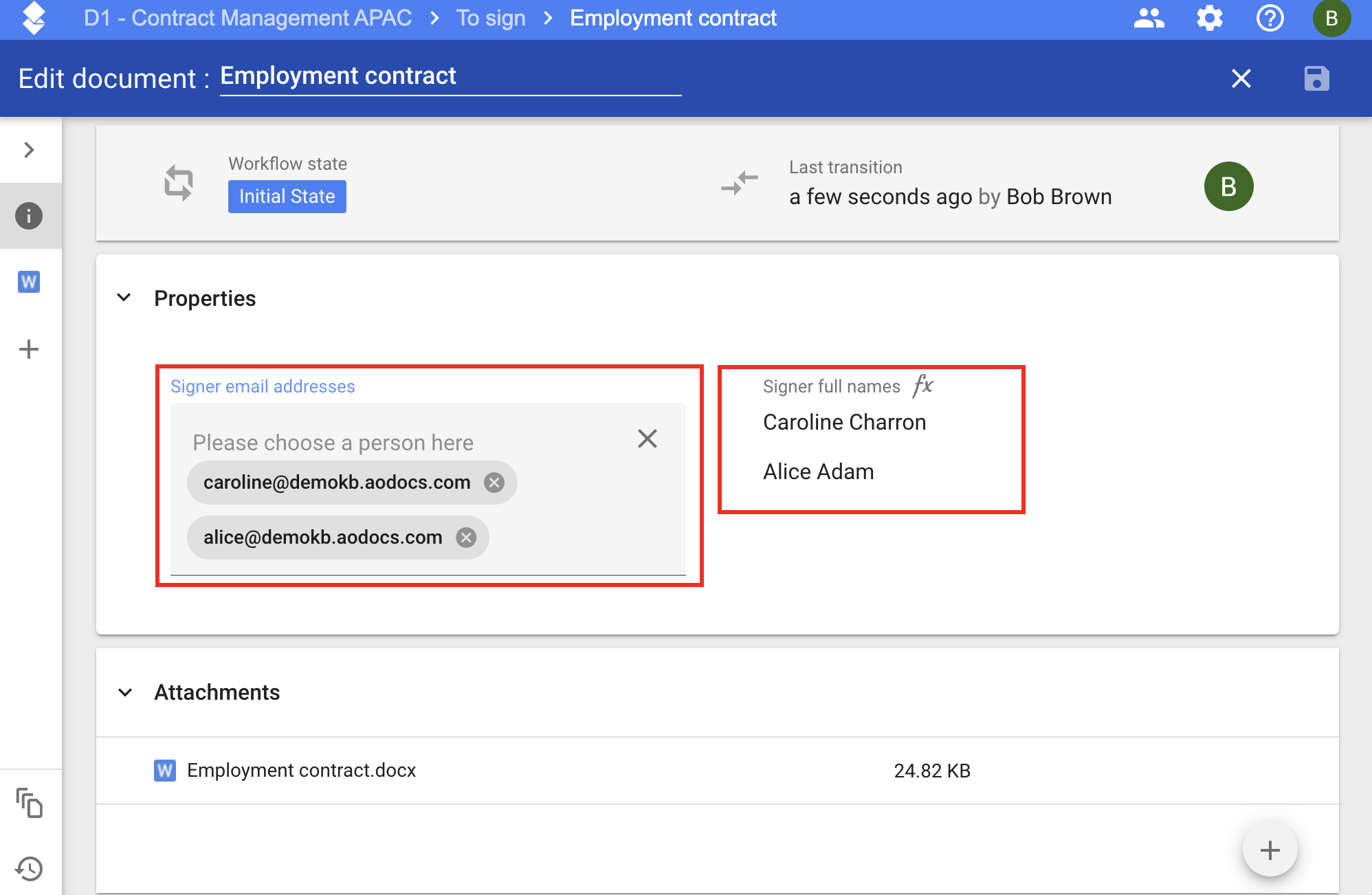This screenshot has height=895, width=1372.
Task: Open version history clock icon
Action: [x=29, y=869]
